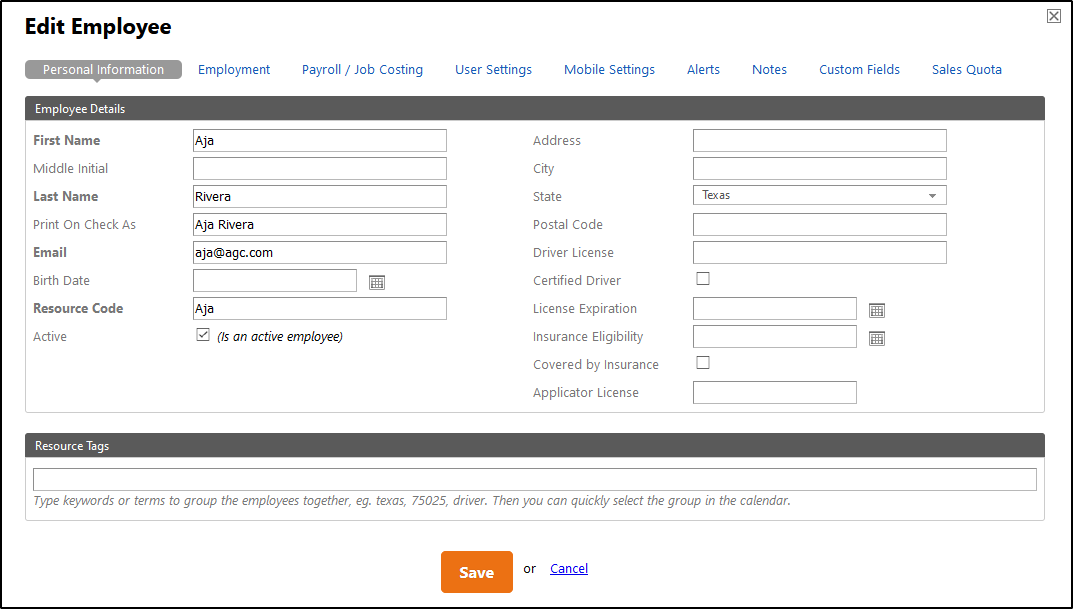Viewport: 1073px width, 609px height.
Task: Click the orange Save button
Action: click(476, 572)
